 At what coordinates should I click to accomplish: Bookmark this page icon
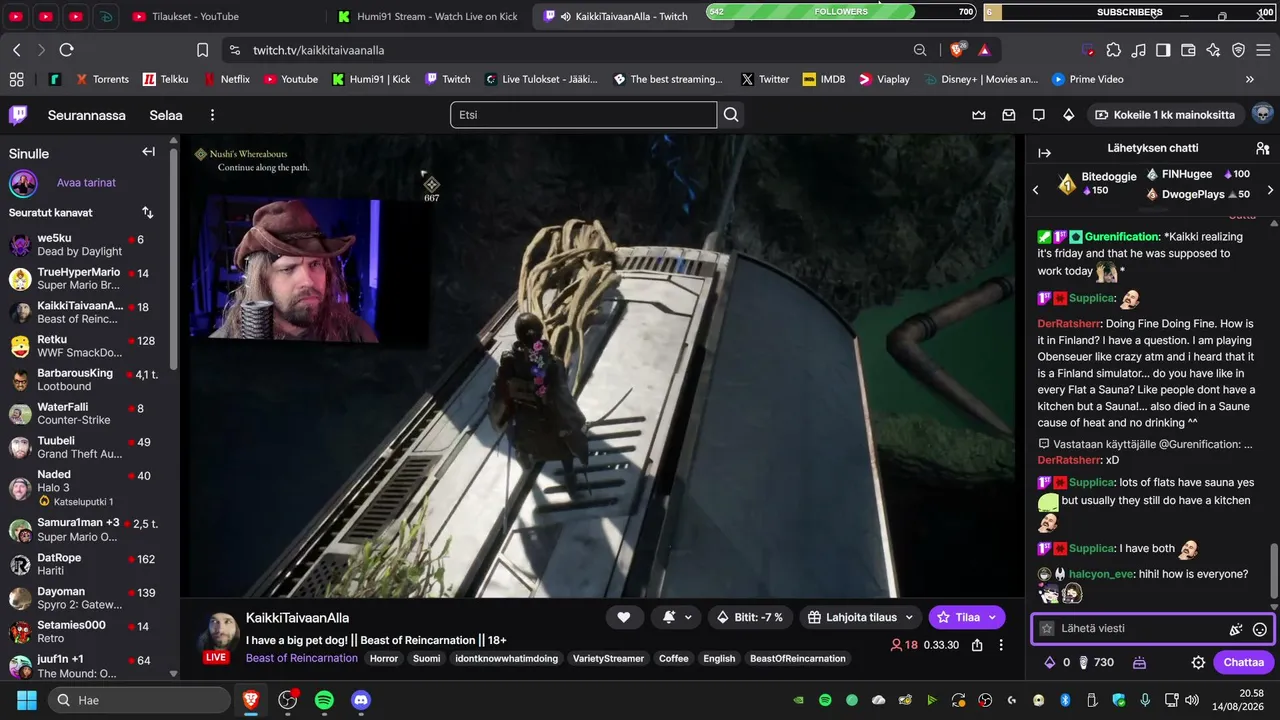tap(202, 50)
